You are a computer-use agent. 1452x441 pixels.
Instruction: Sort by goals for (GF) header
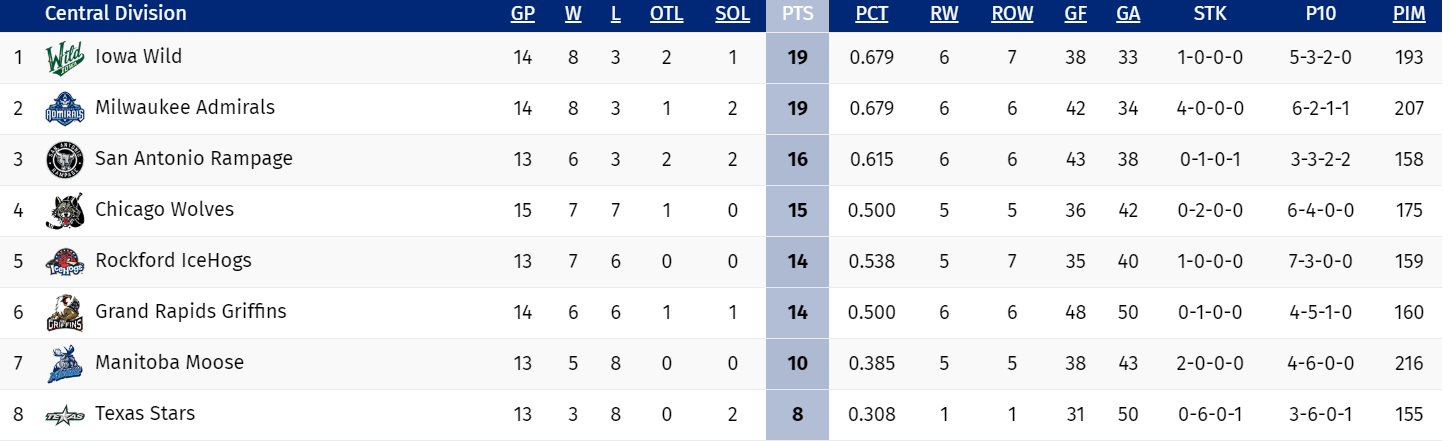(1075, 14)
